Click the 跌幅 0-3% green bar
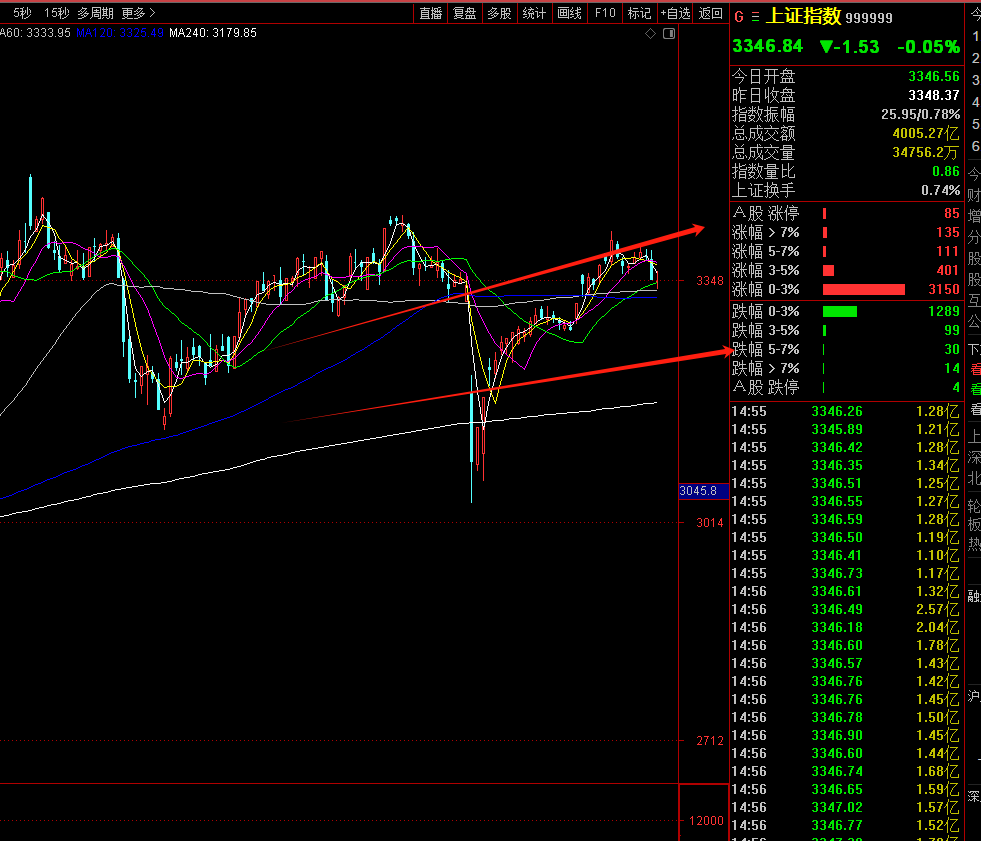This screenshot has height=841, width=981. pyautogui.click(x=840, y=311)
